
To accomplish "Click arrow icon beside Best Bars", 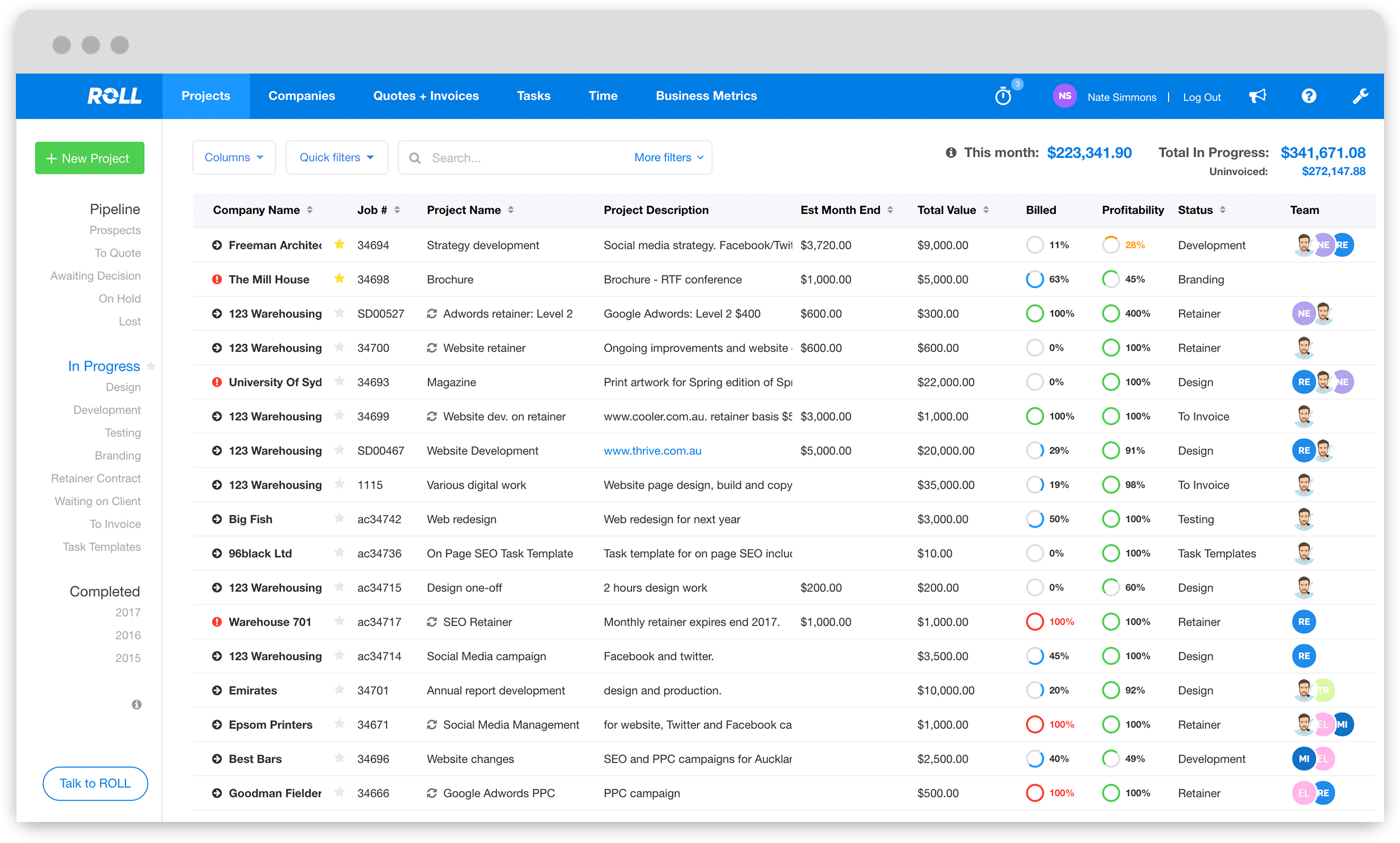I will pos(217,759).
